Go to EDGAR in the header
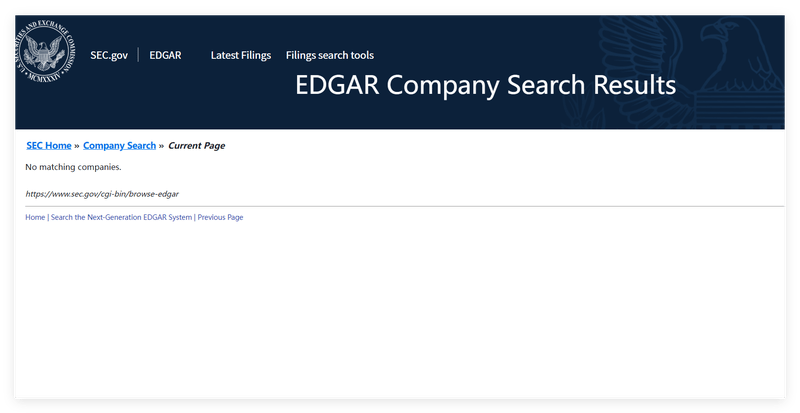Image resolution: width=800 pixels, height=413 pixels. click(165, 55)
